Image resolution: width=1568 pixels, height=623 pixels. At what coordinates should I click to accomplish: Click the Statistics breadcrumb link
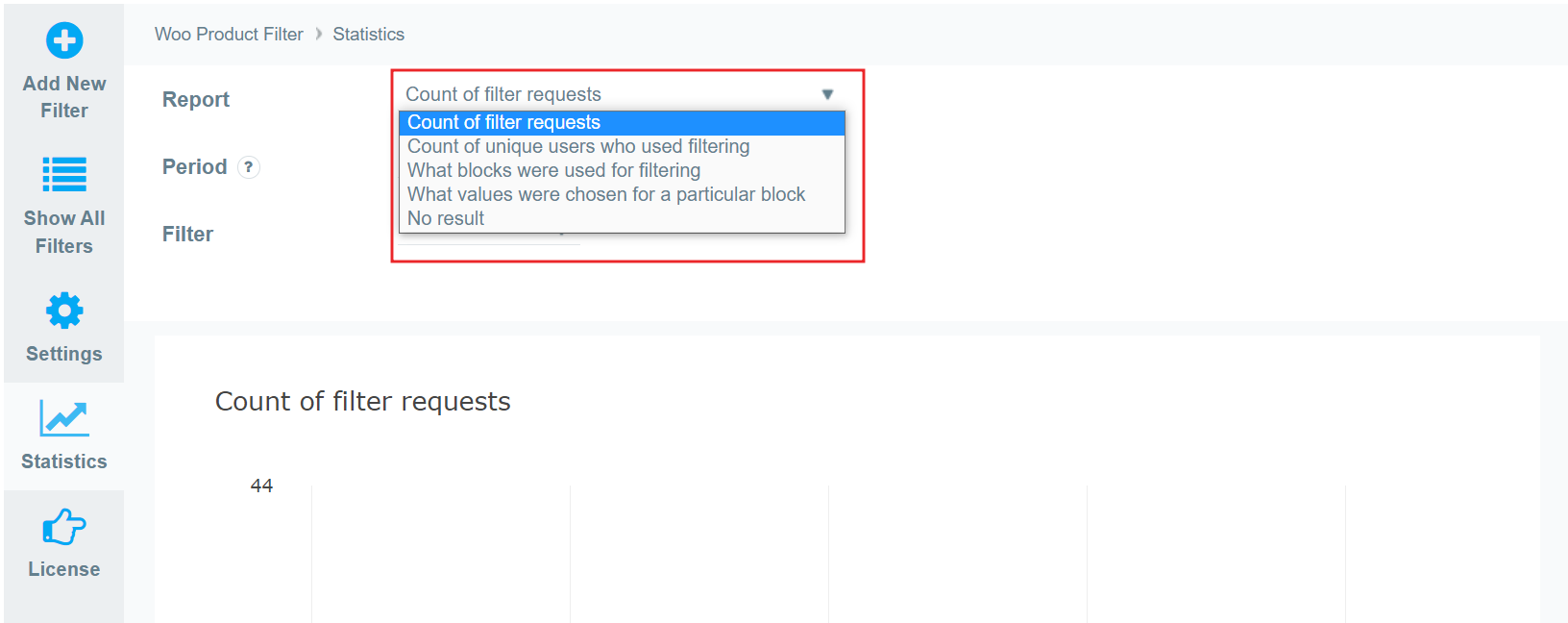pyautogui.click(x=369, y=35)
